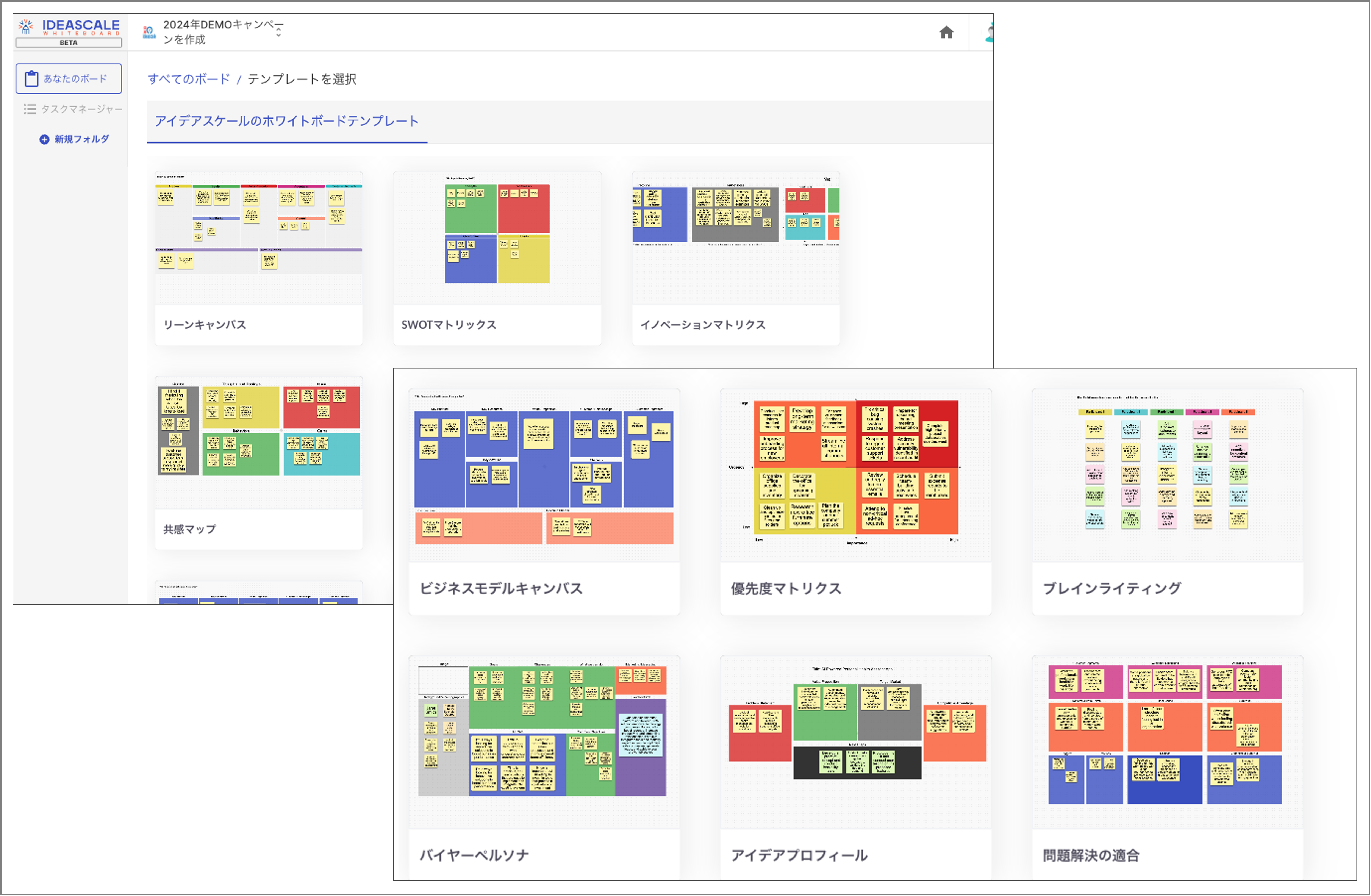The width and height of the screenshot is (1371, 896).
Task: Choose the 問題解決の適合 template thumbnail
Action: 1168,742
